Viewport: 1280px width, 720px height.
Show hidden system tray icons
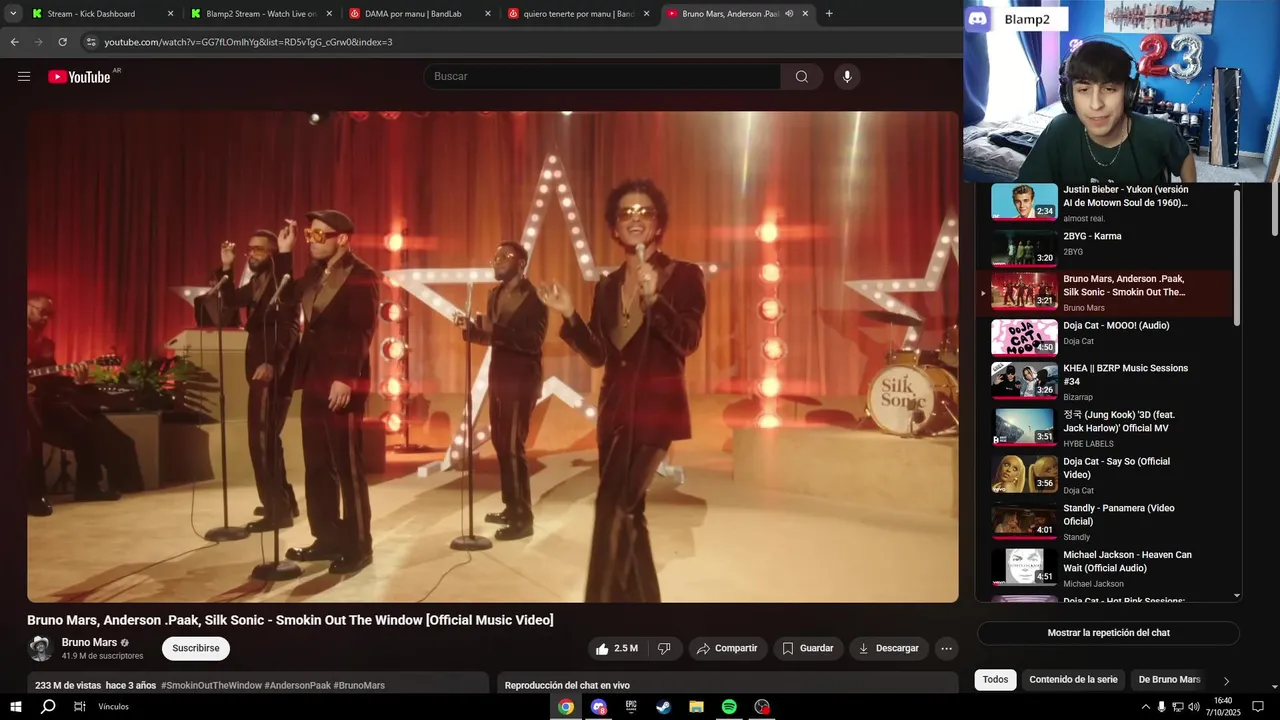1145,707
